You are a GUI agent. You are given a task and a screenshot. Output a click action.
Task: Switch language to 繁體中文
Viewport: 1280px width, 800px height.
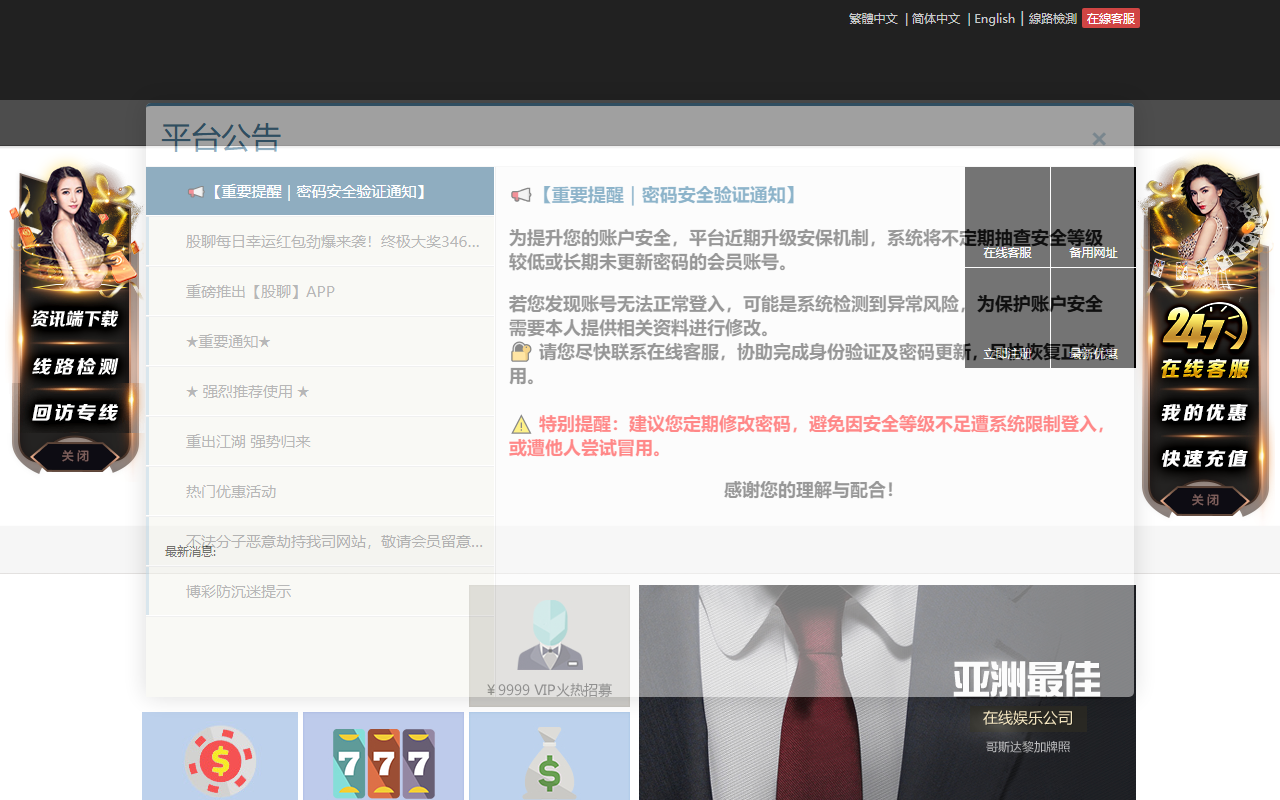pos(873,18)
